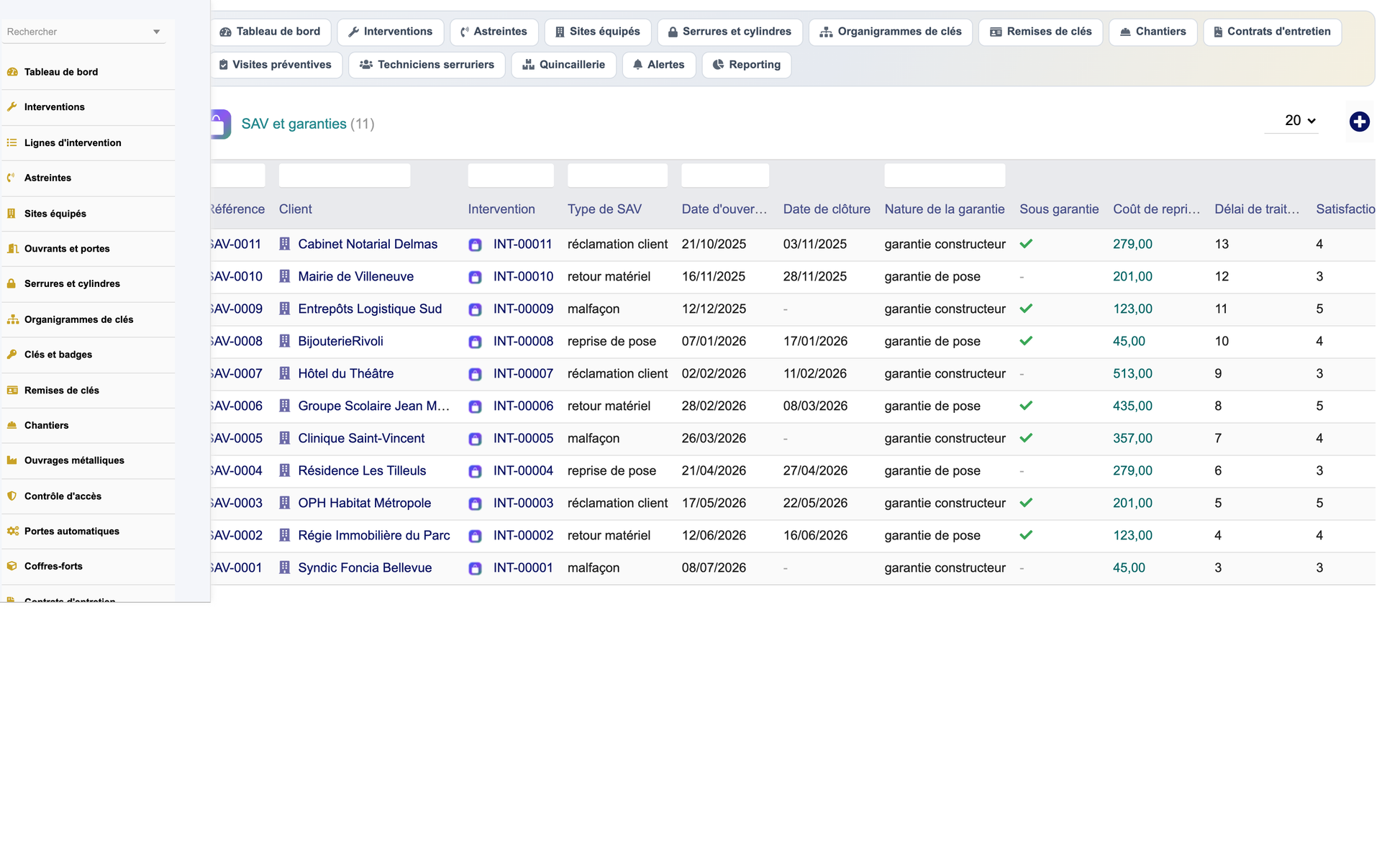Screen dimensions: 1400x866
Task: Toggle Sous garantie checkmark for Régie Immobilière du Parc
Action: (x=1026, y=535)
